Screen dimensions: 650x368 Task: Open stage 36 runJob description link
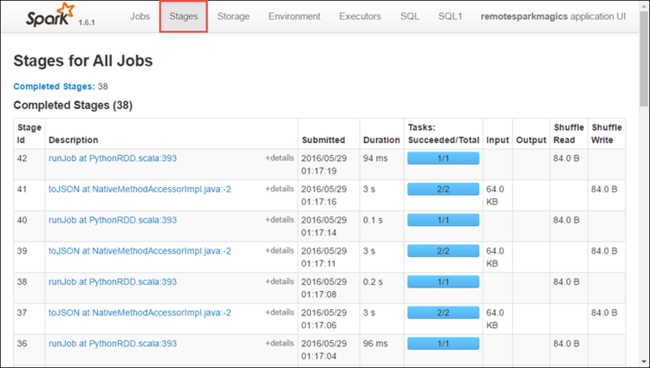click(x=112, y=344)
